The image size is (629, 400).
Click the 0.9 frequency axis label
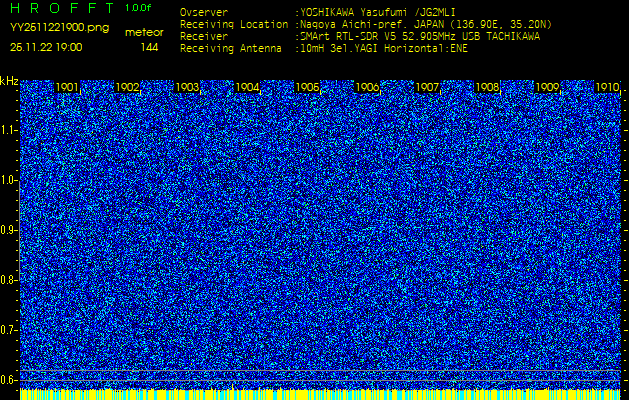[x=8, y=230]
